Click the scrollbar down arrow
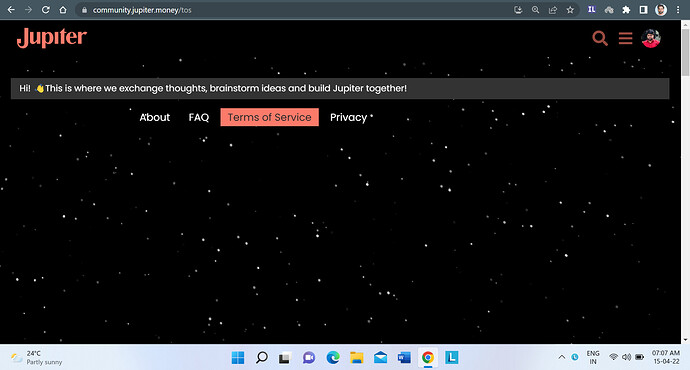 pyautogui.click(x=685, y=340)
